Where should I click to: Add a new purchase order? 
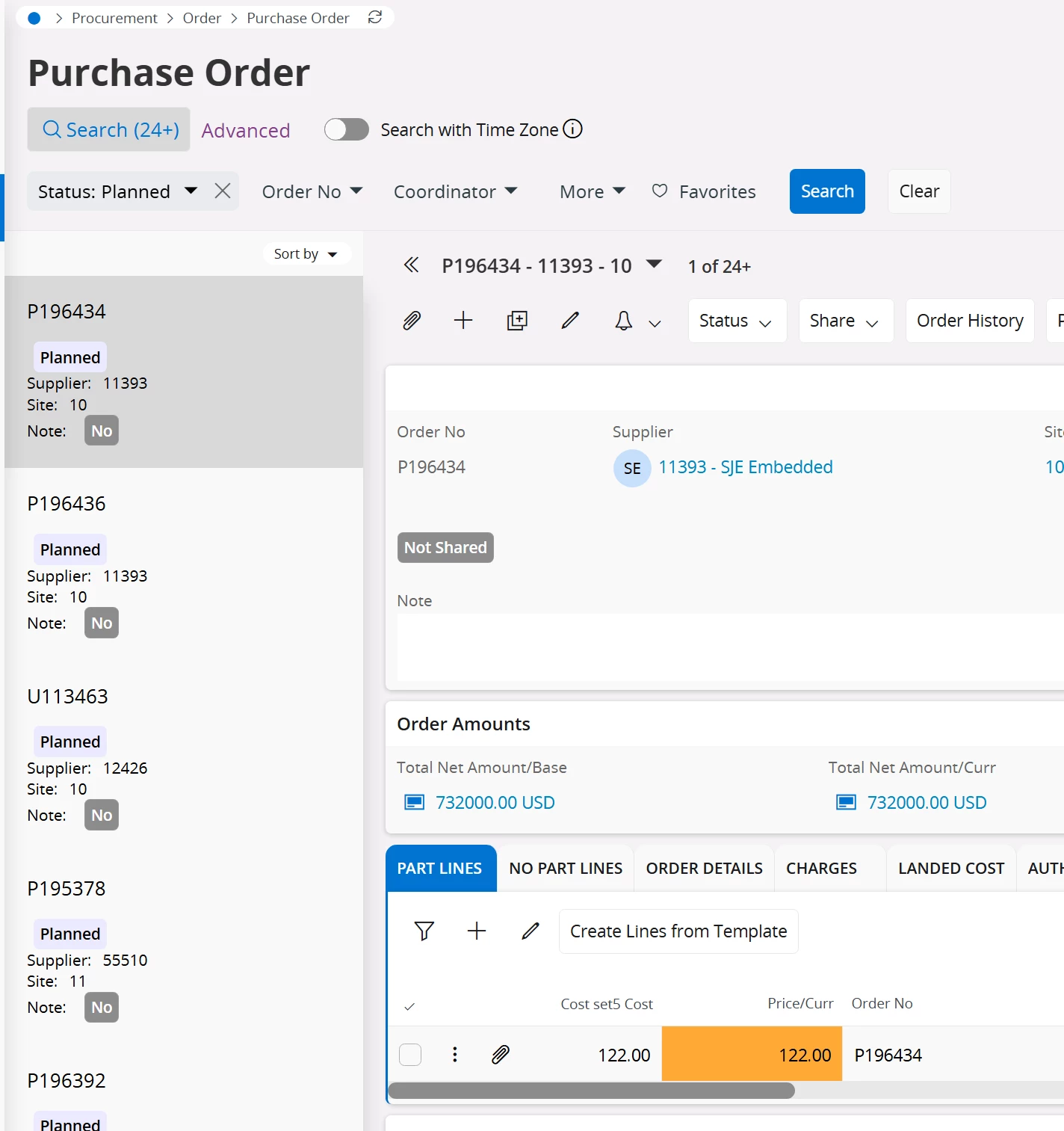[463, 321]
